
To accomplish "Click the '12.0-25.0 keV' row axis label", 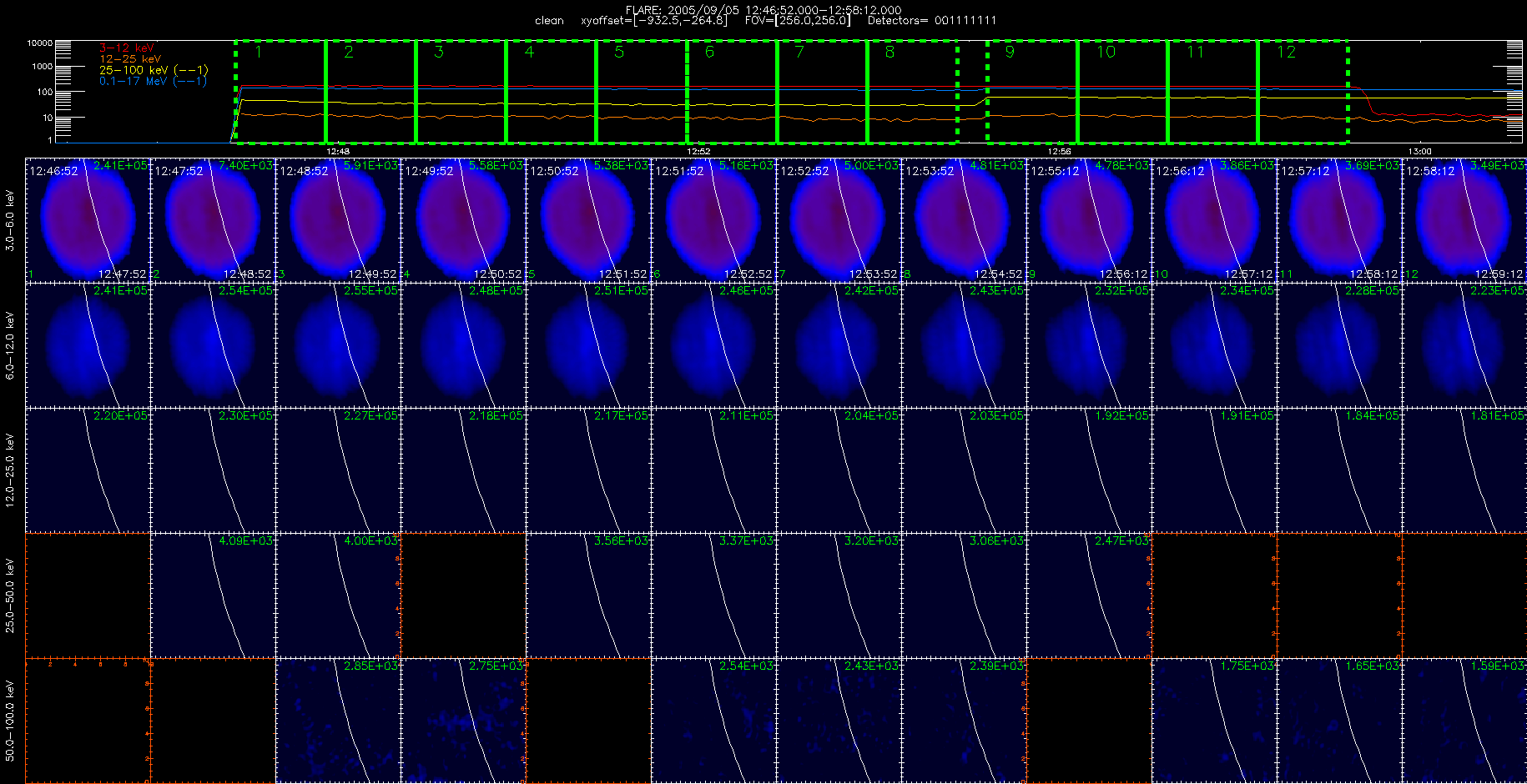I will pyautogui.click(x=10, y=471).
